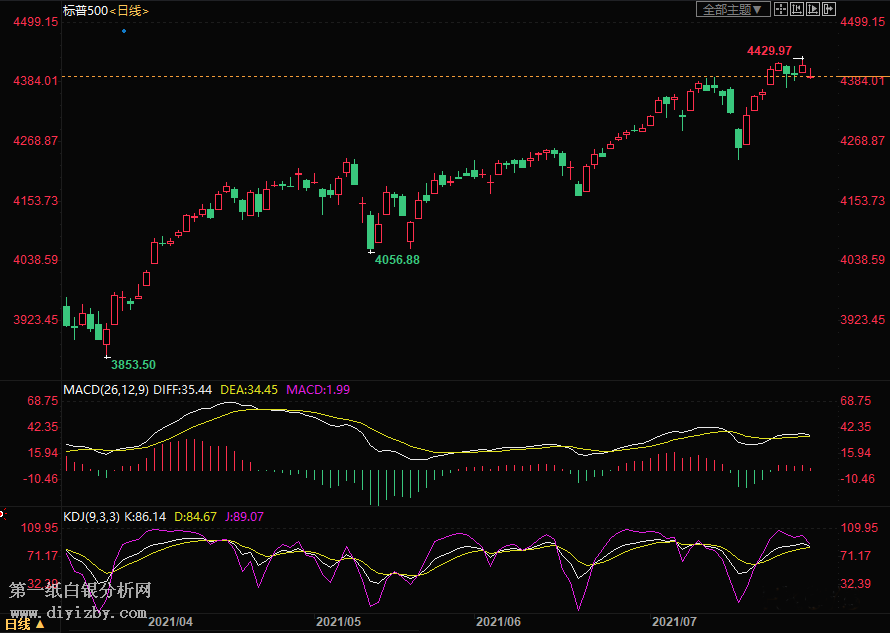
Task: Click the 4056.88 low price marker
Action: coord(397,260)
